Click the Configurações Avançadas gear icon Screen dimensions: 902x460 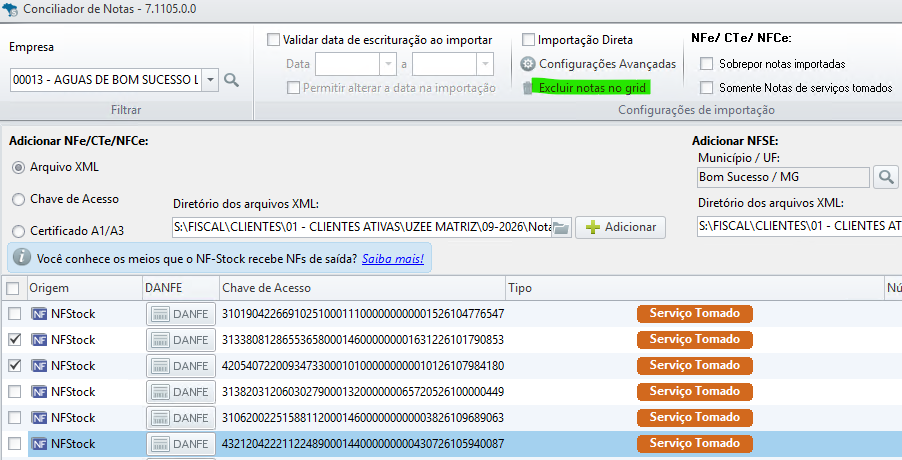pos(528,64)
